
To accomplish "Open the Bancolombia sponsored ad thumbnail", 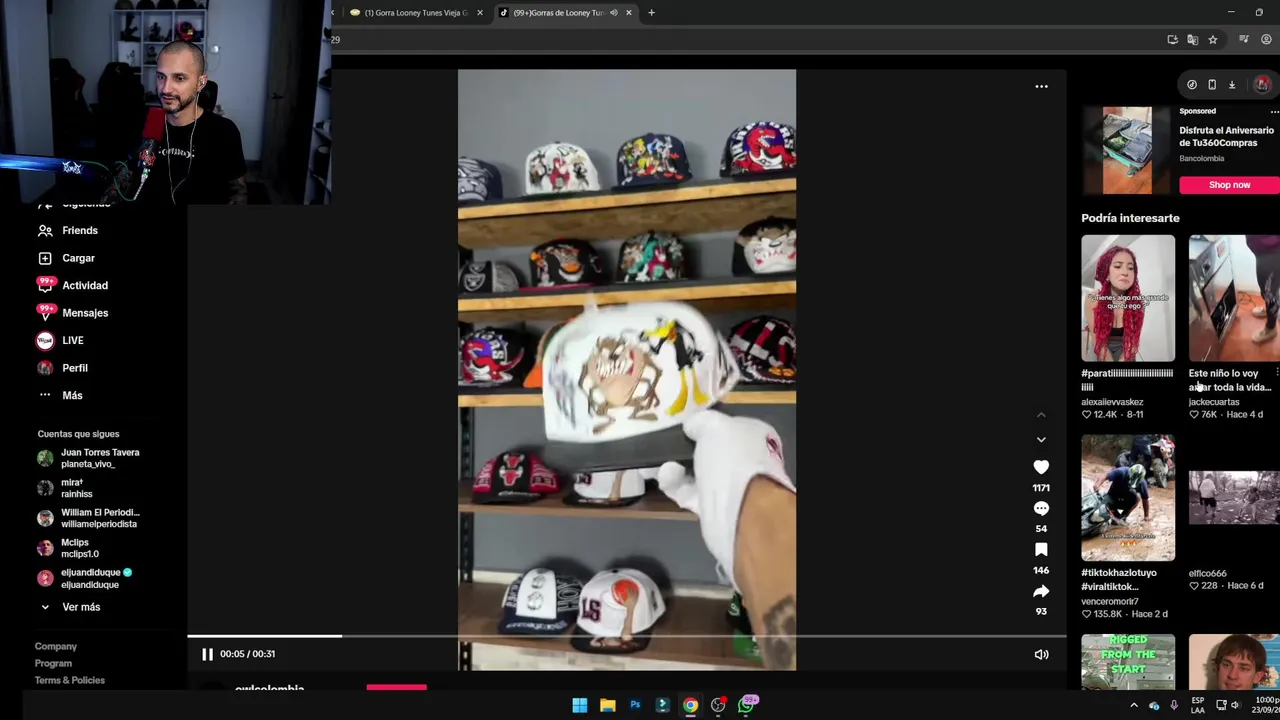I will pyautogui.click(x=1127, y=150).
